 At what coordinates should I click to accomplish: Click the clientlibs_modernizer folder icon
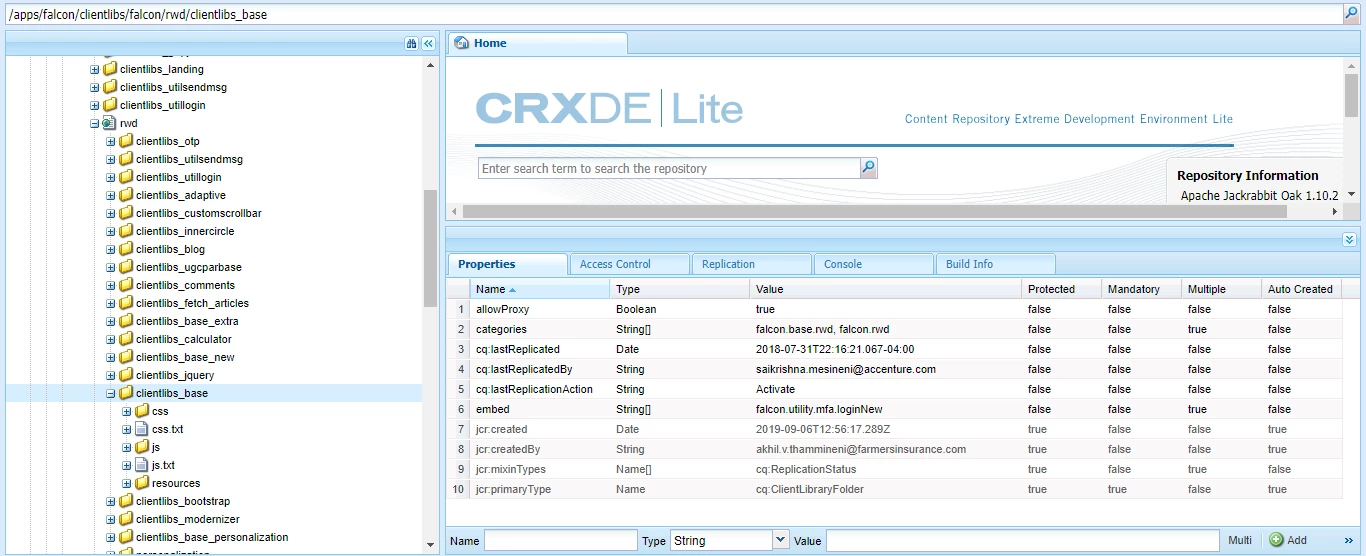pos(126,519)
